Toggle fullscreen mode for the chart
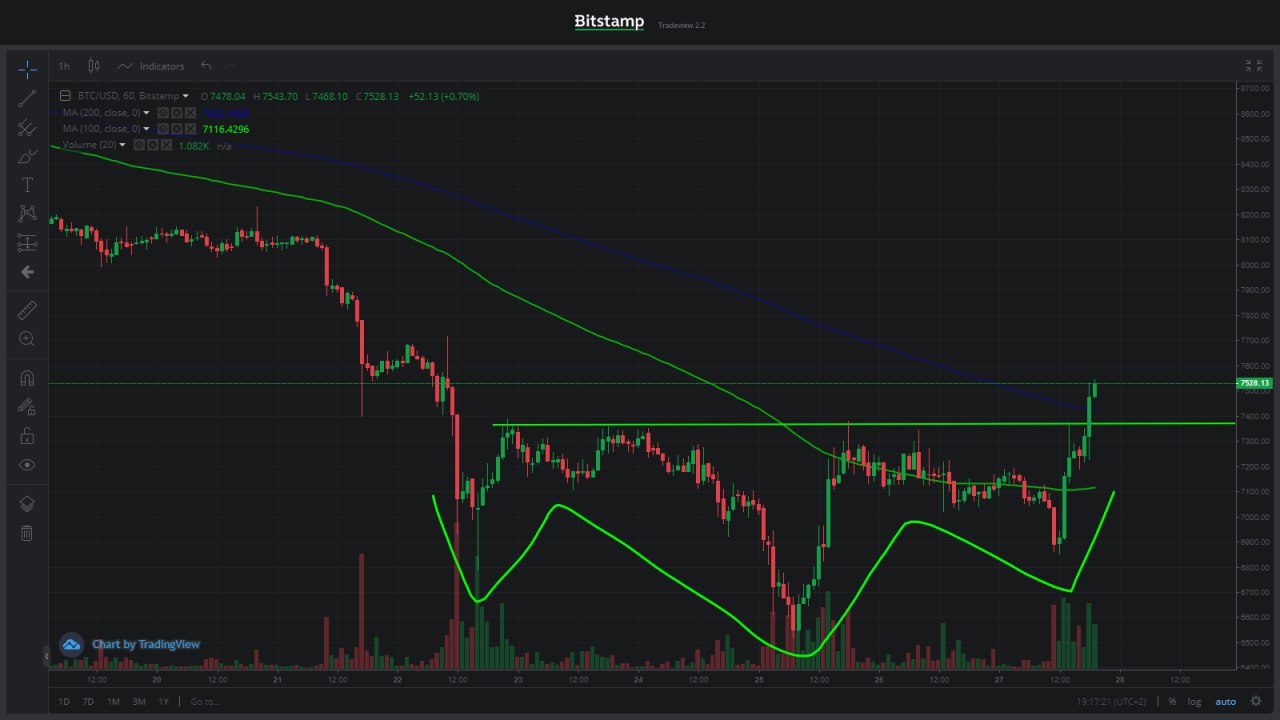1280x720 pixels. pos(1253,66)
